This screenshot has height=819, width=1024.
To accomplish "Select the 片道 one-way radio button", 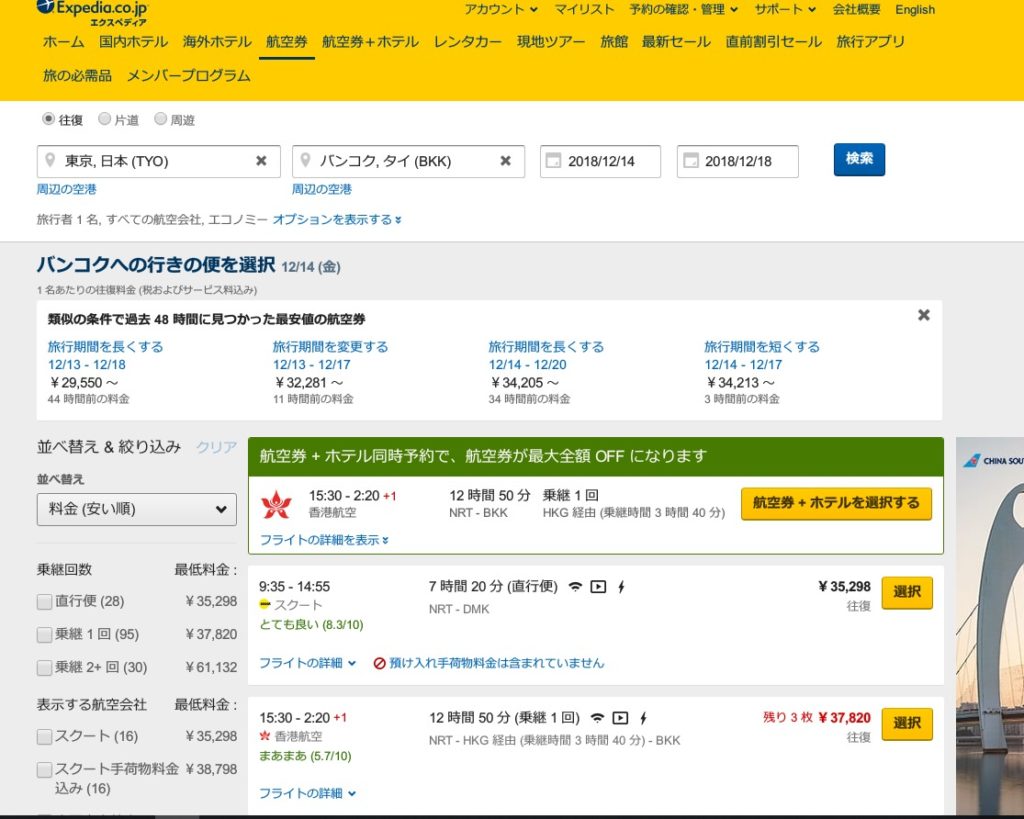I will point(104,119).
